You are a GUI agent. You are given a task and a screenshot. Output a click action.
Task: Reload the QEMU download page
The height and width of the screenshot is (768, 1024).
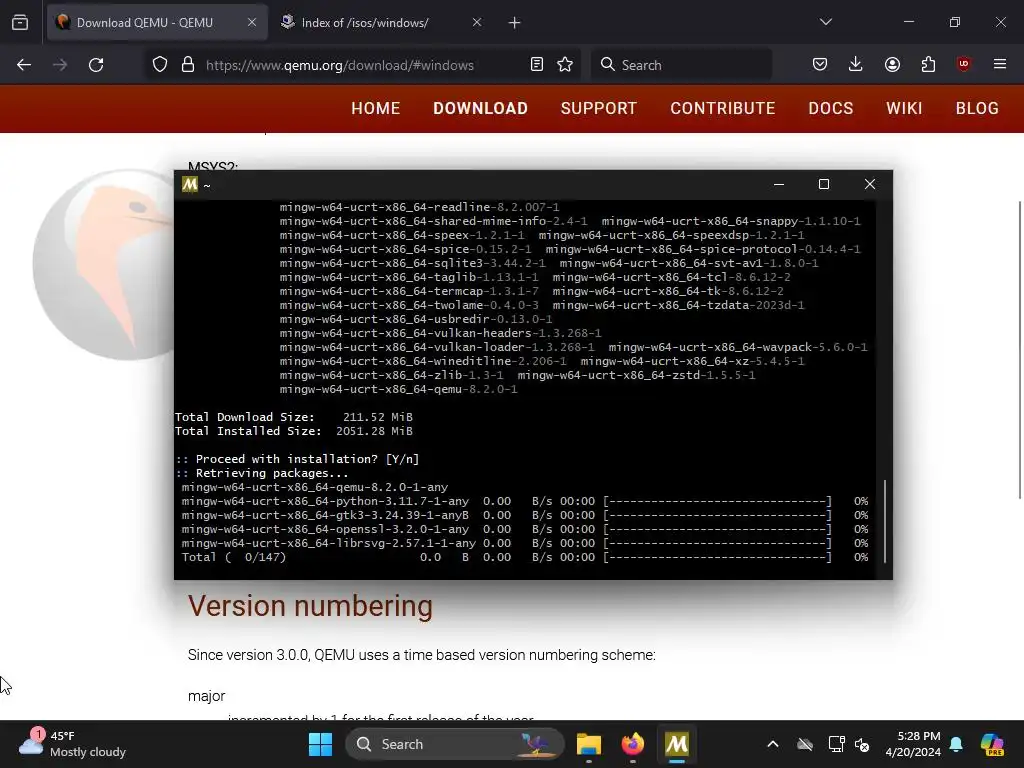(96, 65)
